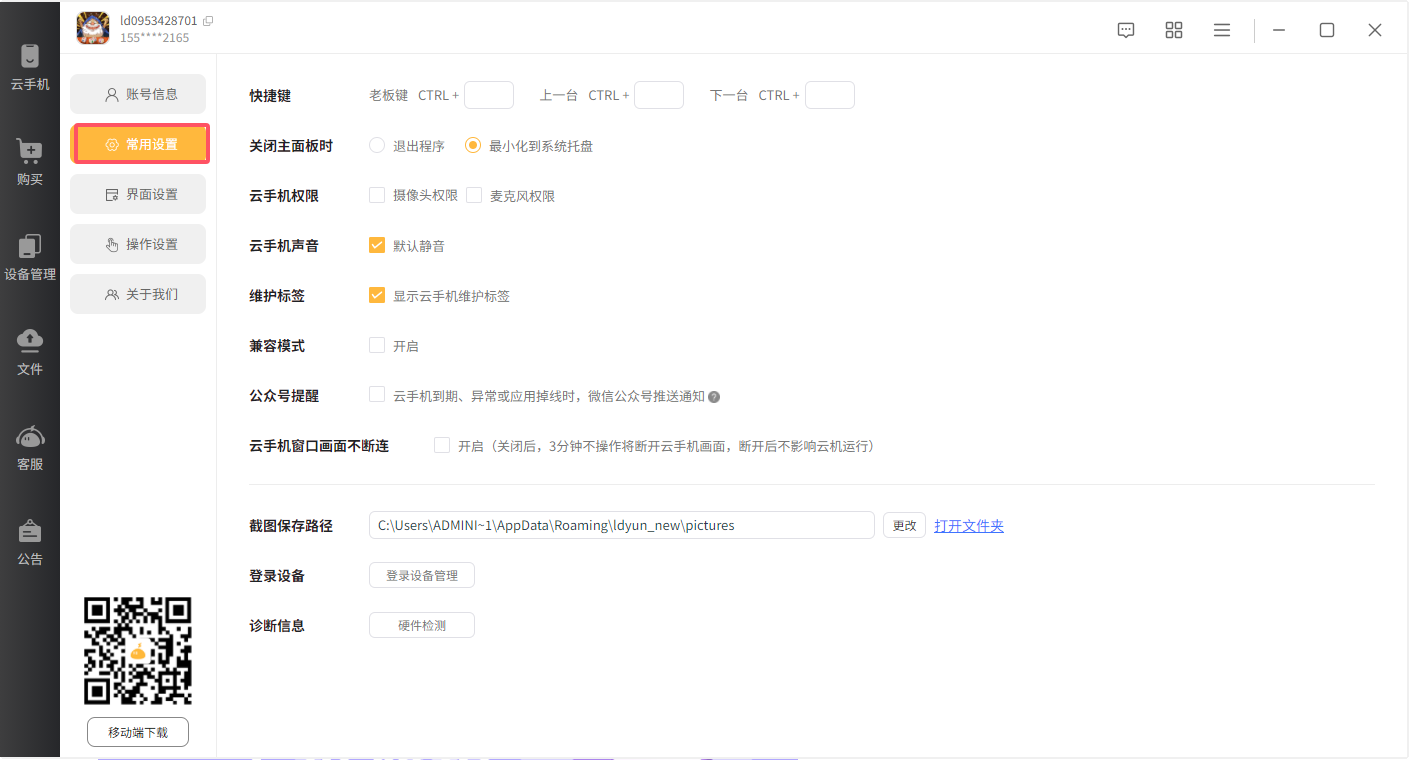Viewport: 1410px width, 760px height.
Task: Open the 公告 announcements icon
Action: [30, 532]
